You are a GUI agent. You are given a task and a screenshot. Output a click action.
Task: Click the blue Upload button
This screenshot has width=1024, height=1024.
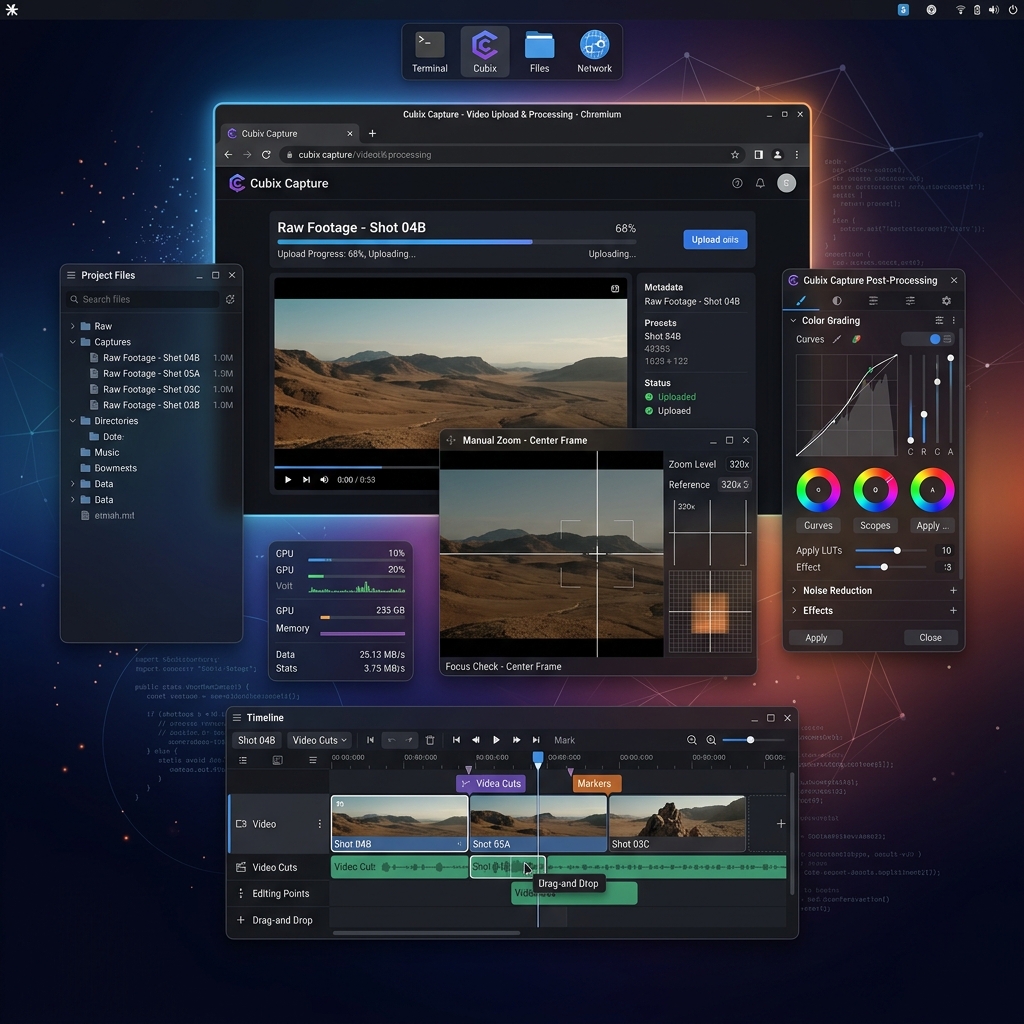[715, 240]
